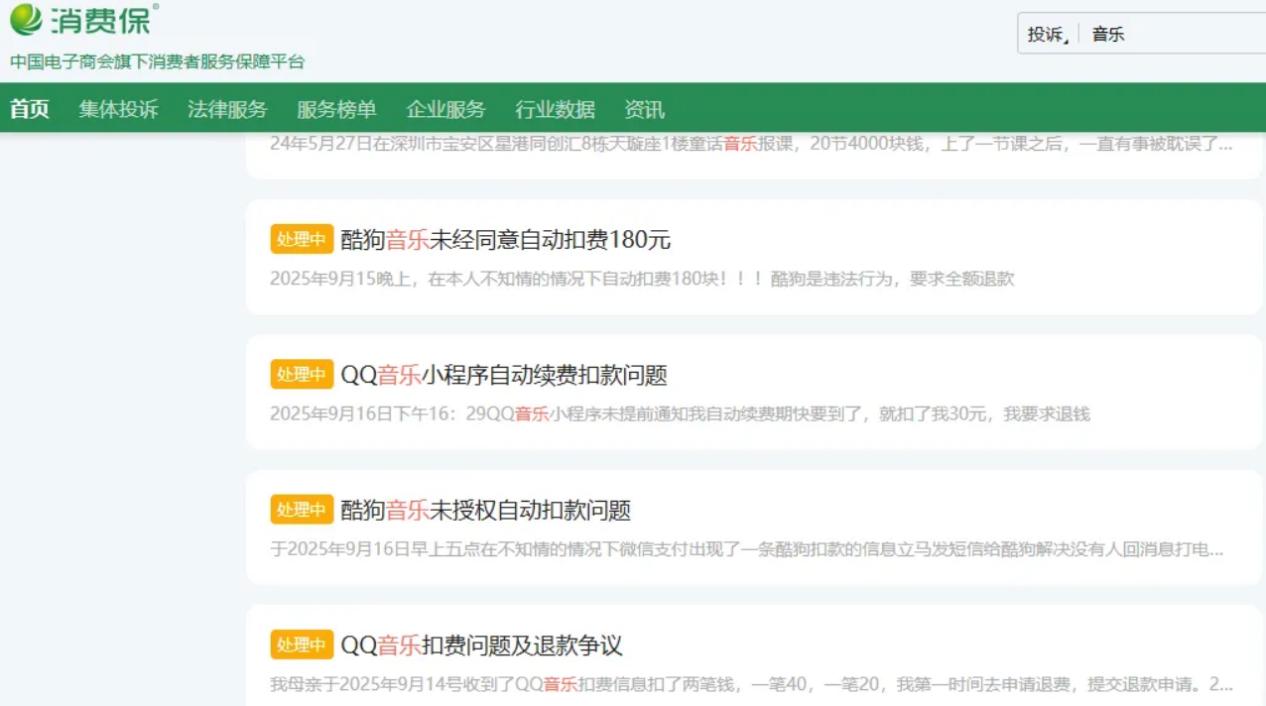Select 法律服务 in the green navigation bar
Screen dimensions: 1266x706
228,109
